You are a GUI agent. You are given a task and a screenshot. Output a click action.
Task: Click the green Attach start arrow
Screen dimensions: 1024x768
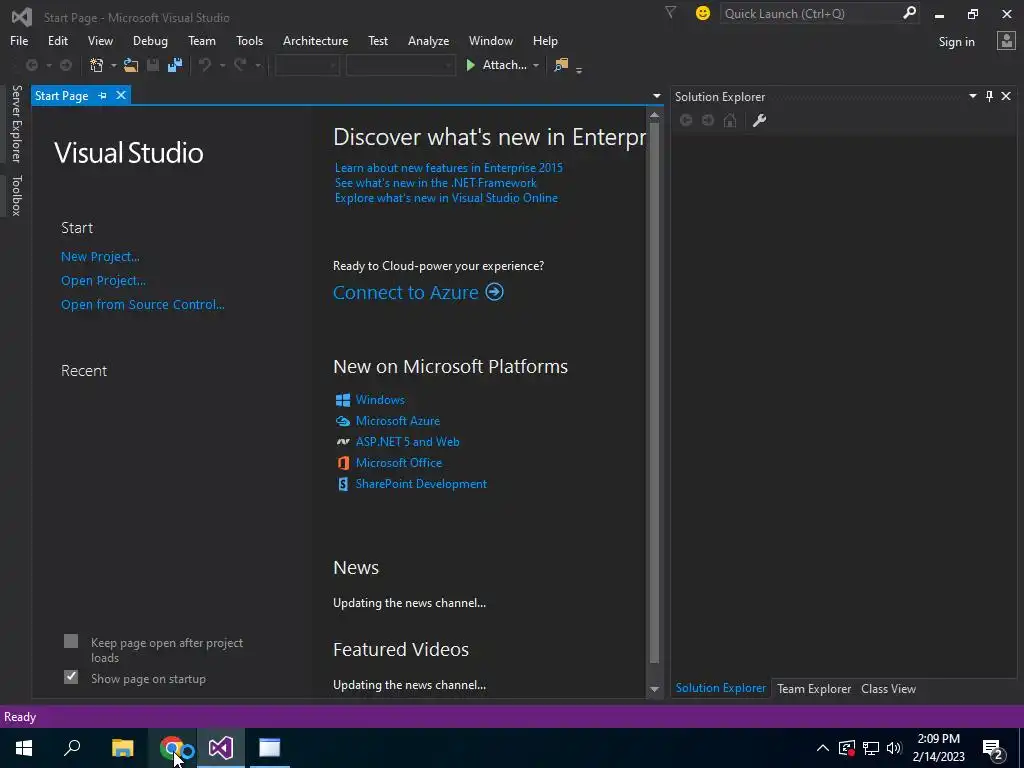tap(470, 65)
